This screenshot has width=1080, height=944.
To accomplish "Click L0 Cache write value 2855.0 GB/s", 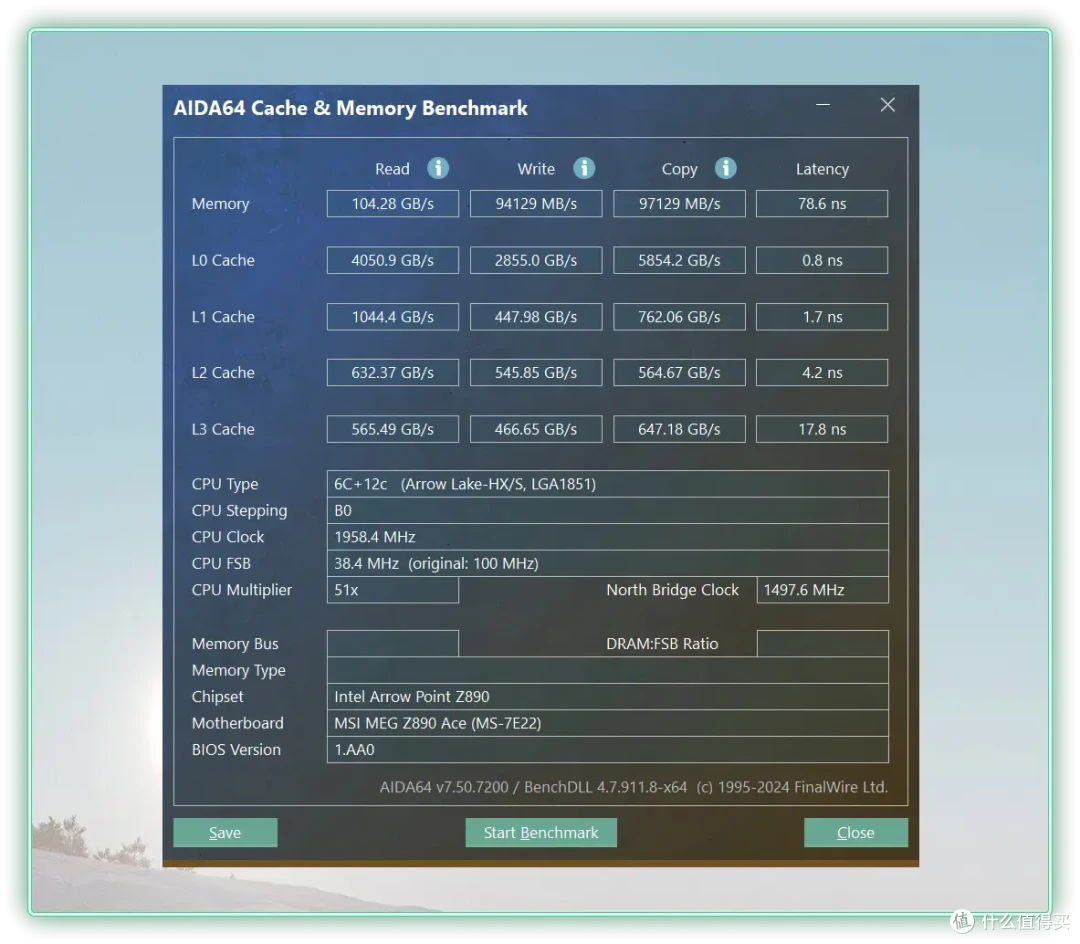I will tap(536, 260).
